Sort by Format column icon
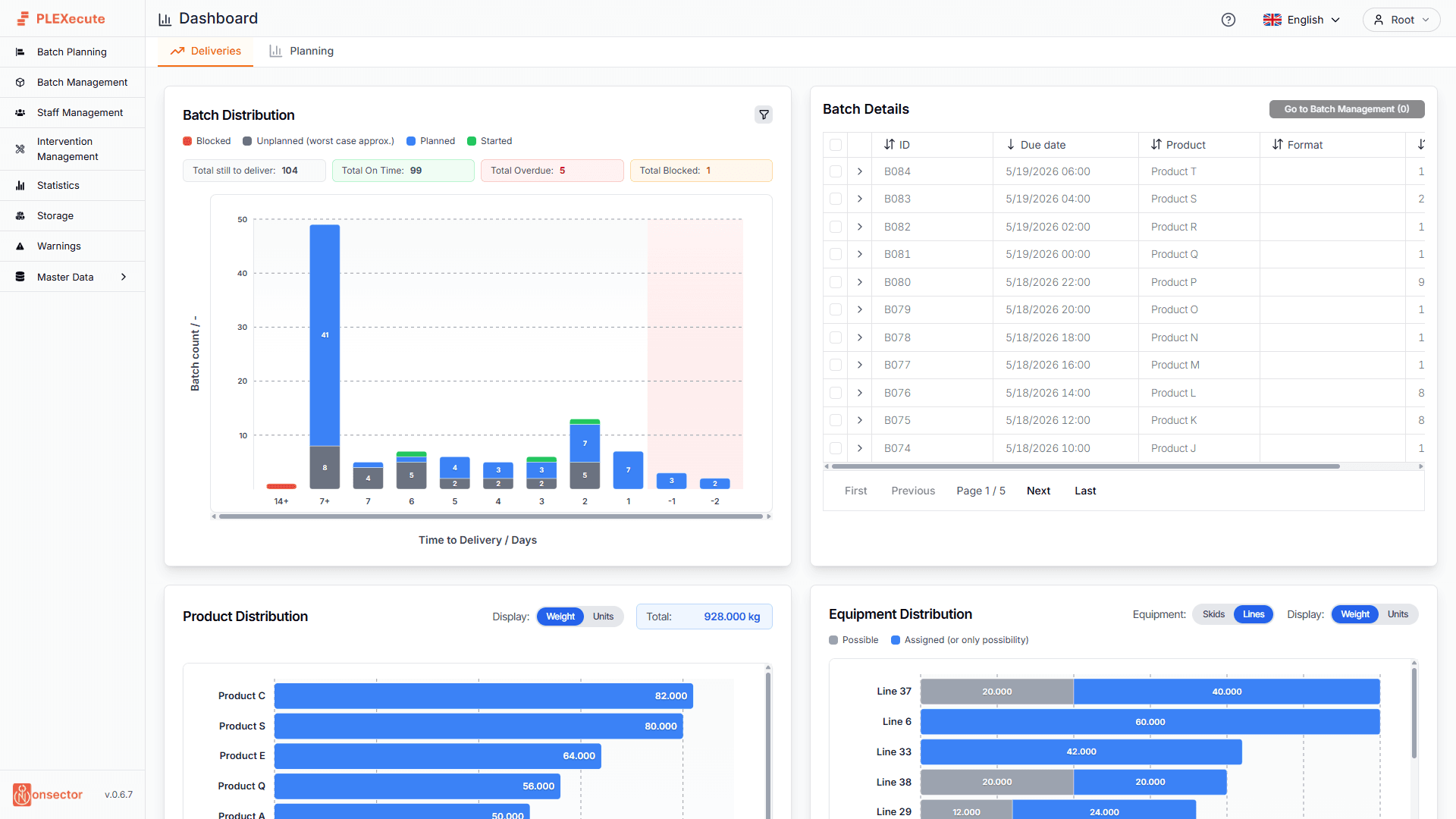 (1278, 144)
